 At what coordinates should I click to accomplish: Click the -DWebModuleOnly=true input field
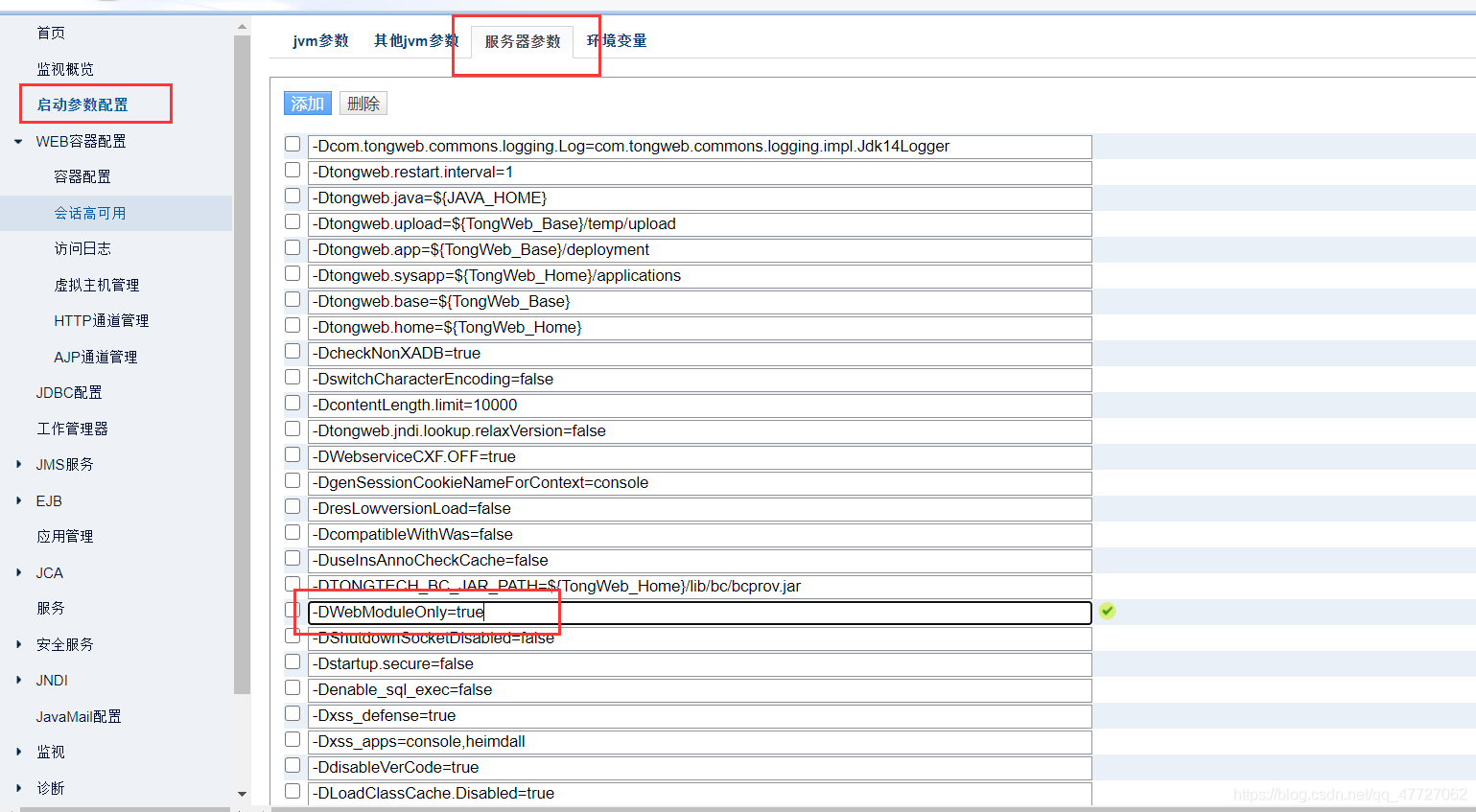tap(700, 612)
